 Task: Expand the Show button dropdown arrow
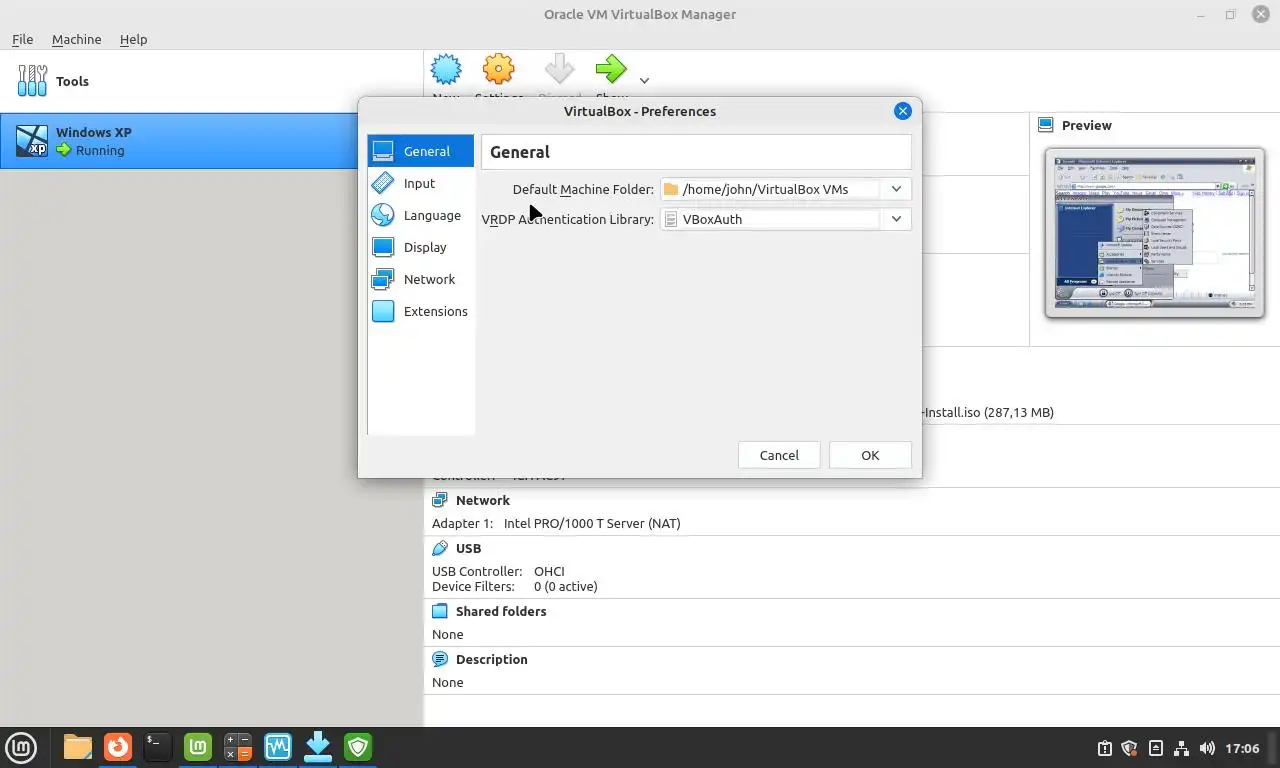tap(645, 81)
